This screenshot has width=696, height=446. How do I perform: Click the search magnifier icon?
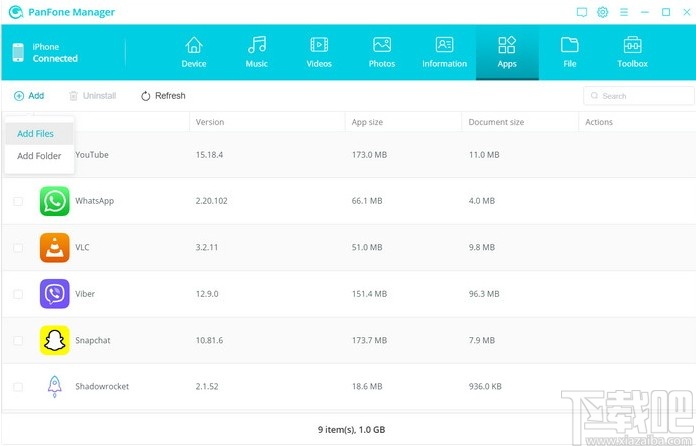(x=594, y=96)
